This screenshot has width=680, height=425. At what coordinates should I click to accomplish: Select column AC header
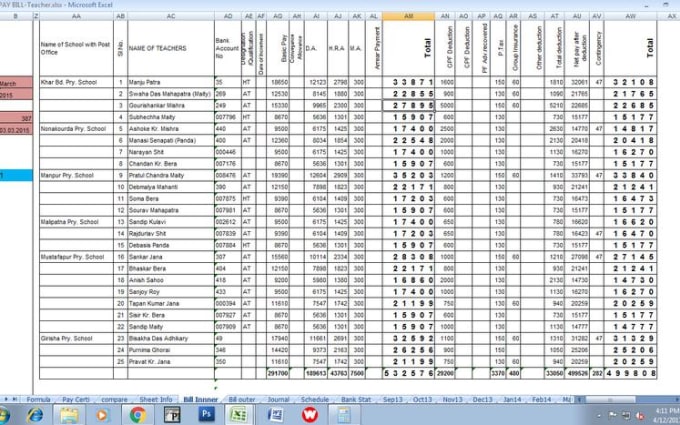coord(171,16)
